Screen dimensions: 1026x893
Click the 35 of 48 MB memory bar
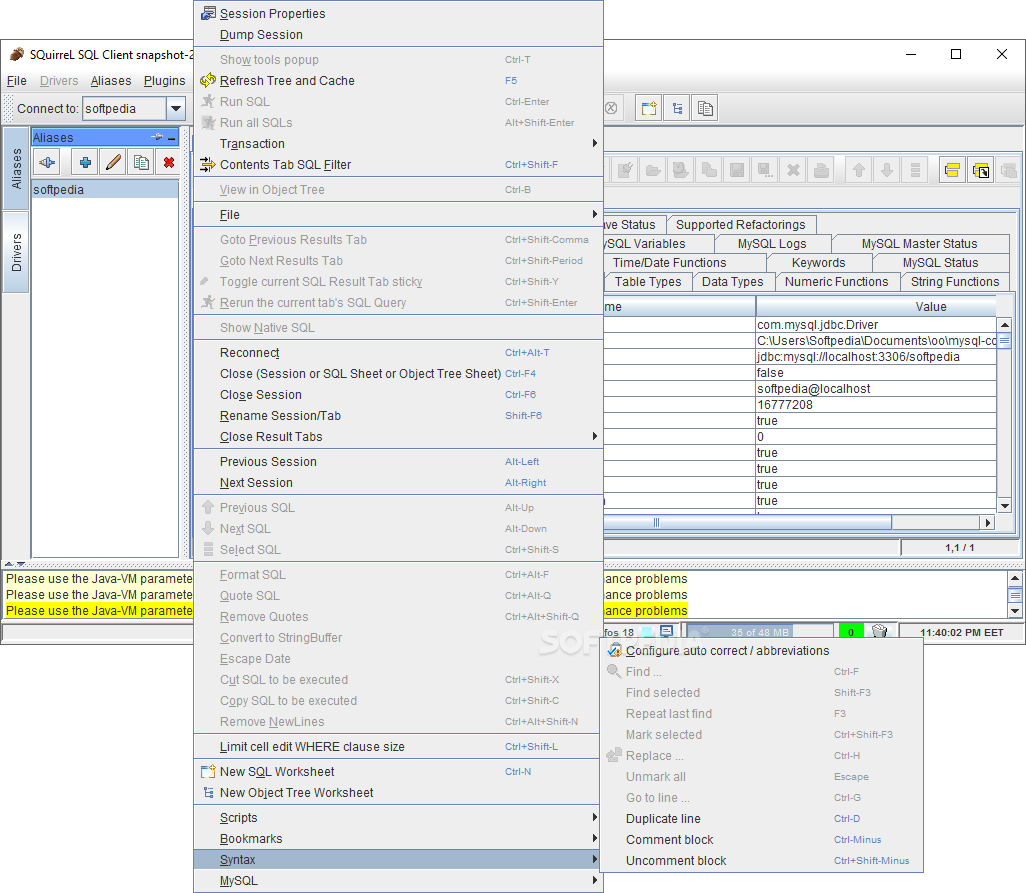759,632
